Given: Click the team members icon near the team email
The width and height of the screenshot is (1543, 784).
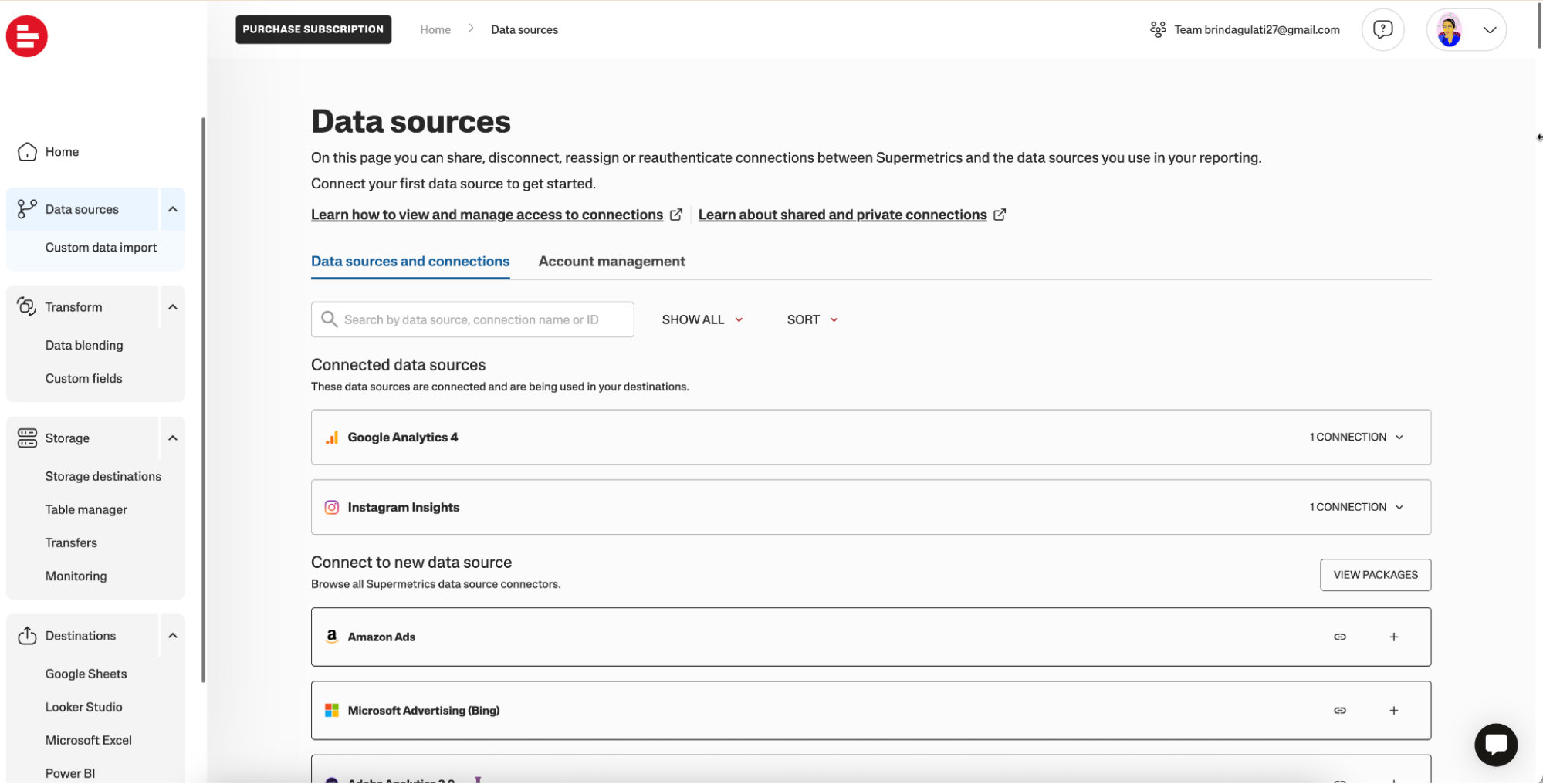Looking at the screenshot, I should [1158, 29].
